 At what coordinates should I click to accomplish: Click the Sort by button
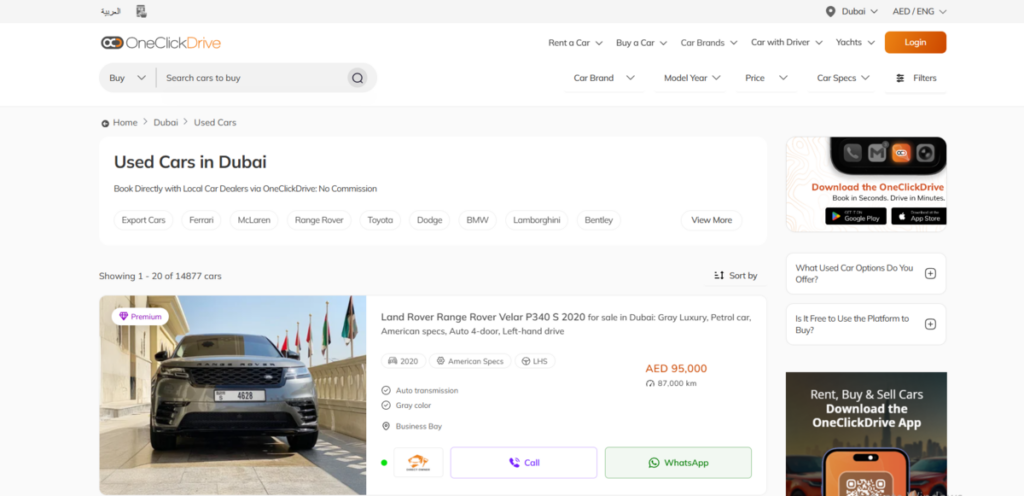pos(735,275)
